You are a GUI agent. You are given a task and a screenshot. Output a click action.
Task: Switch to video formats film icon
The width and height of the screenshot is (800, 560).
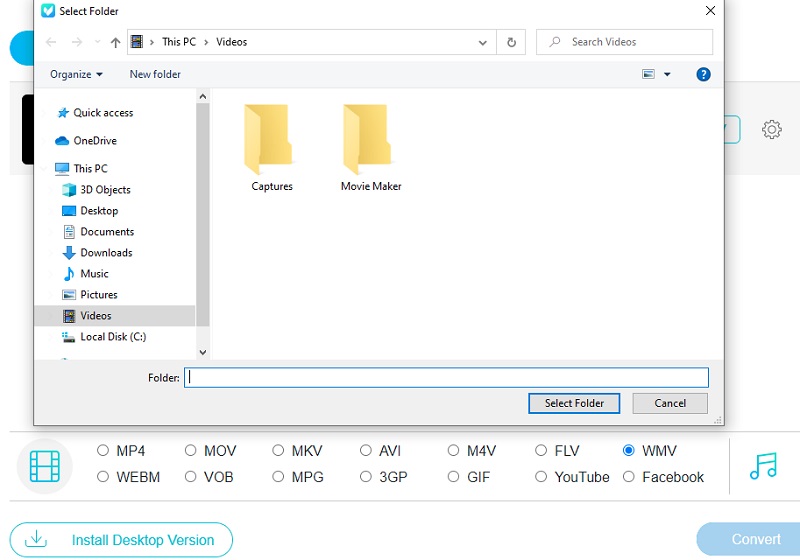point(45,466)
